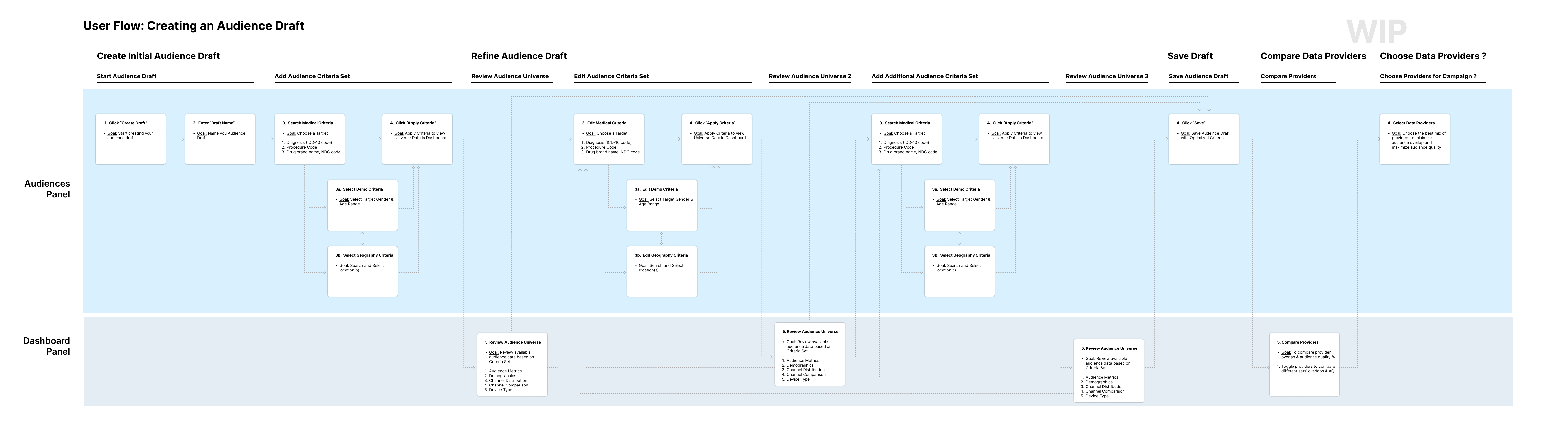Click the "Add Audience Criteria Set" sub-heading
Screen dimensions: 1568x425
pyautogui.click(x=312, y=76)
